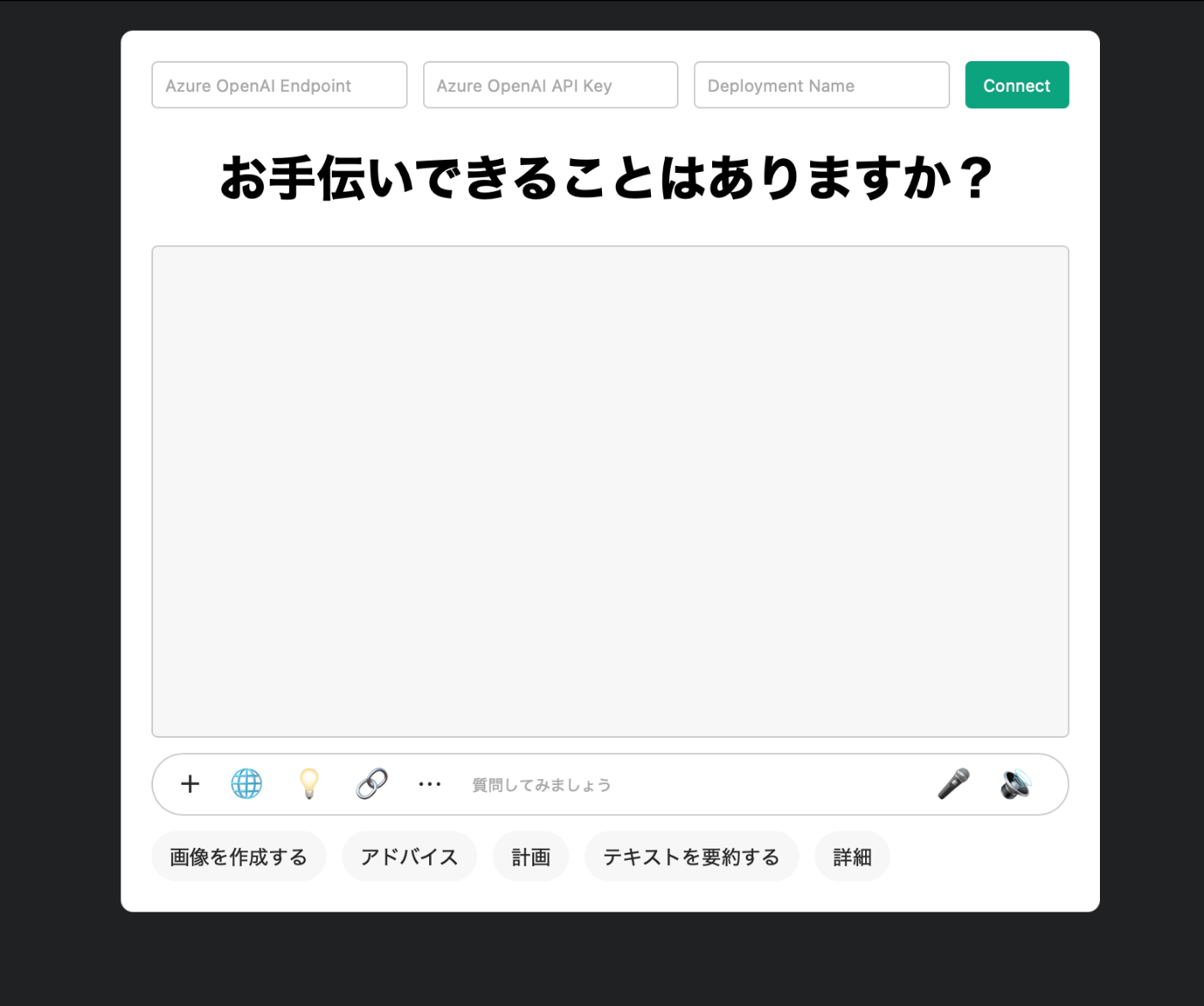Select the アドバイス suggestion chip

(x=409, y=856)
